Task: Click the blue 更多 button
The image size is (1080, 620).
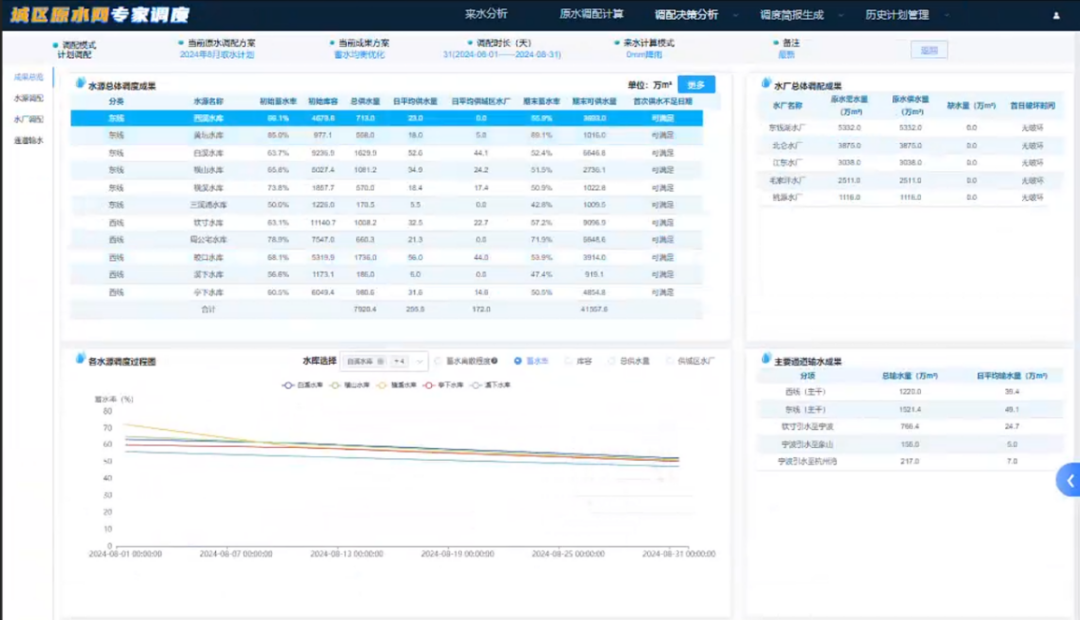Action: pos(696,85)
